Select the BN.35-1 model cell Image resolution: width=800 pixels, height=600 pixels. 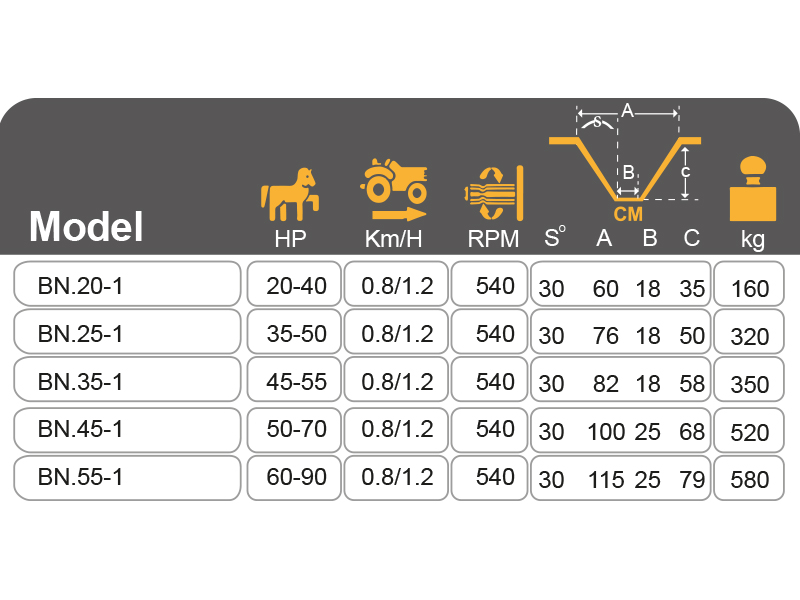click(127, 380)
